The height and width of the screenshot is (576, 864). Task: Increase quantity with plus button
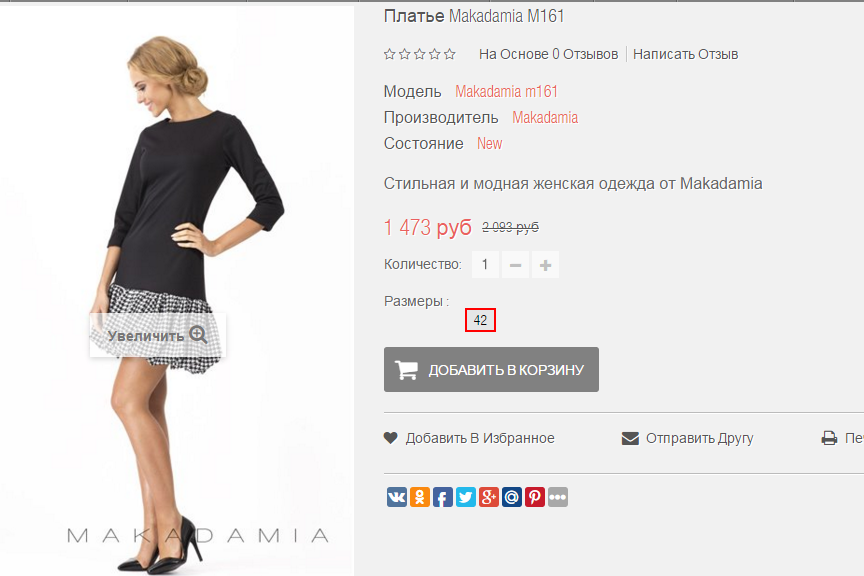pos(546,265)
